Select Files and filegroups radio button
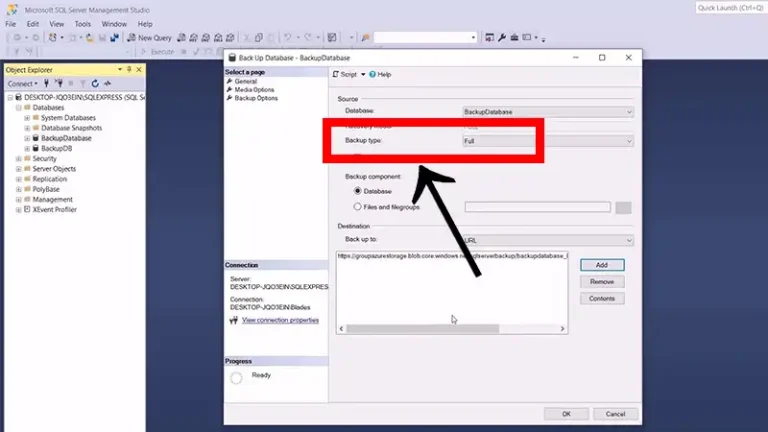Screen dimensions: 768x432 tap(358, 207)
